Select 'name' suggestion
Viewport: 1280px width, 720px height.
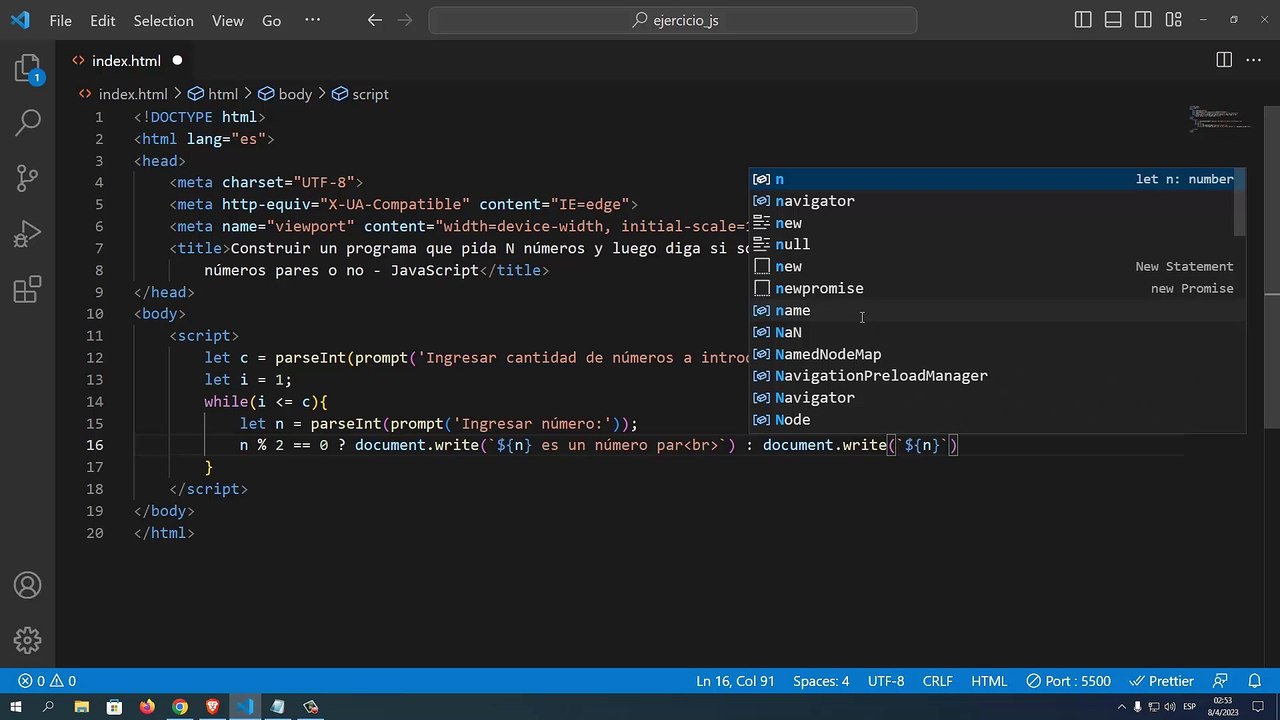pos(994,311)
